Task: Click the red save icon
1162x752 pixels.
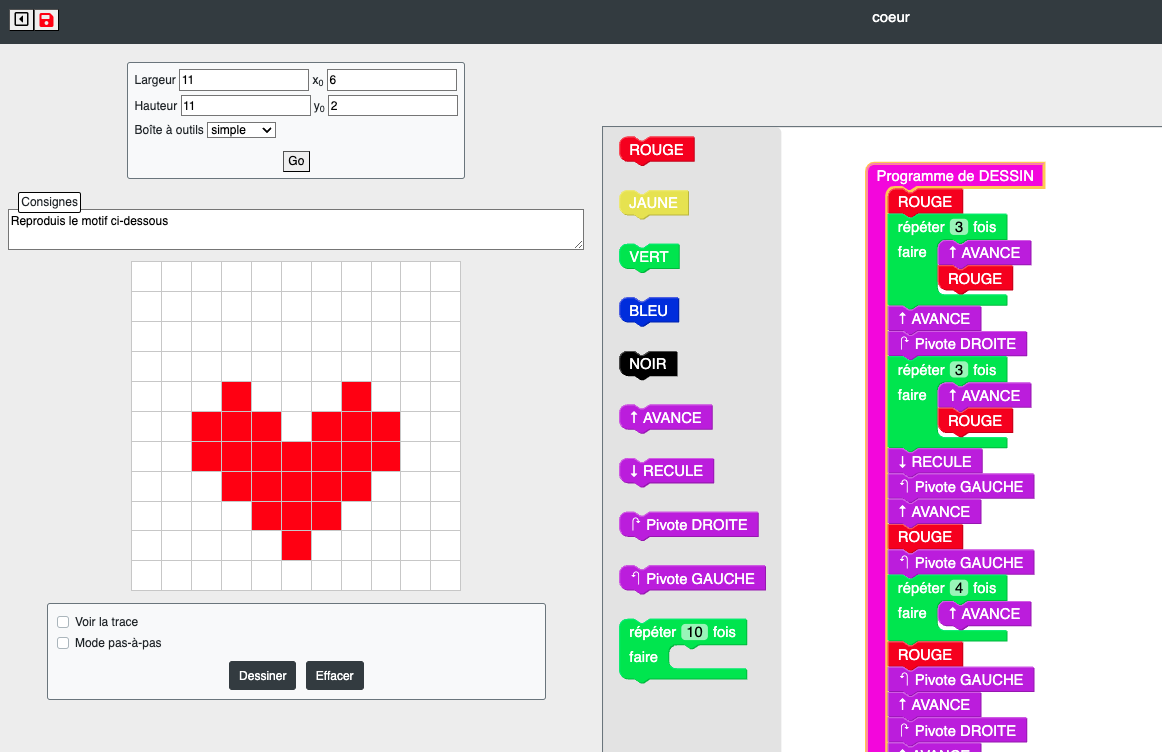Action: (x=47, y=20)
